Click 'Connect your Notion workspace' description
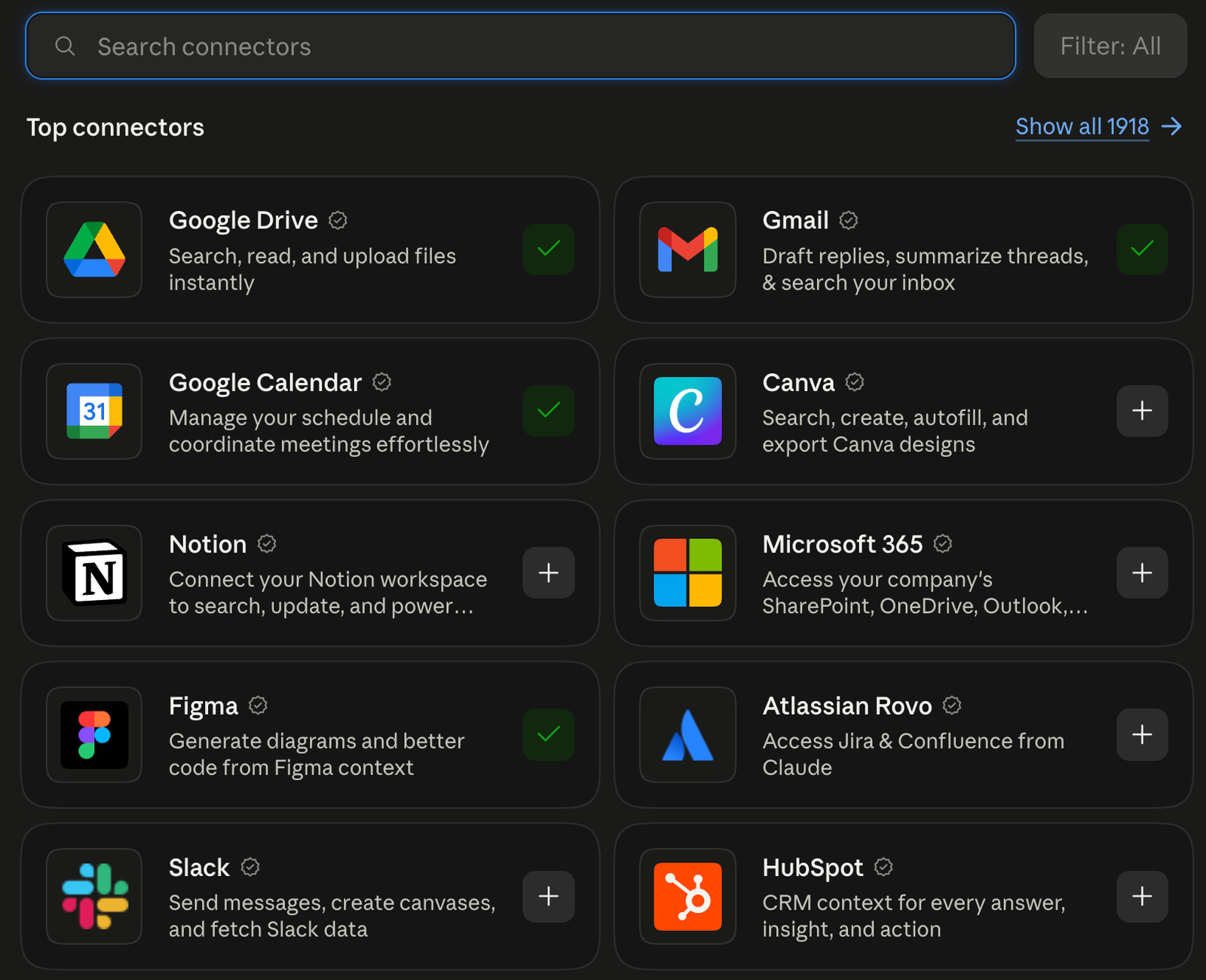Screen dimensions: 1206x980 pyautogui.click(x=328, y=593)
